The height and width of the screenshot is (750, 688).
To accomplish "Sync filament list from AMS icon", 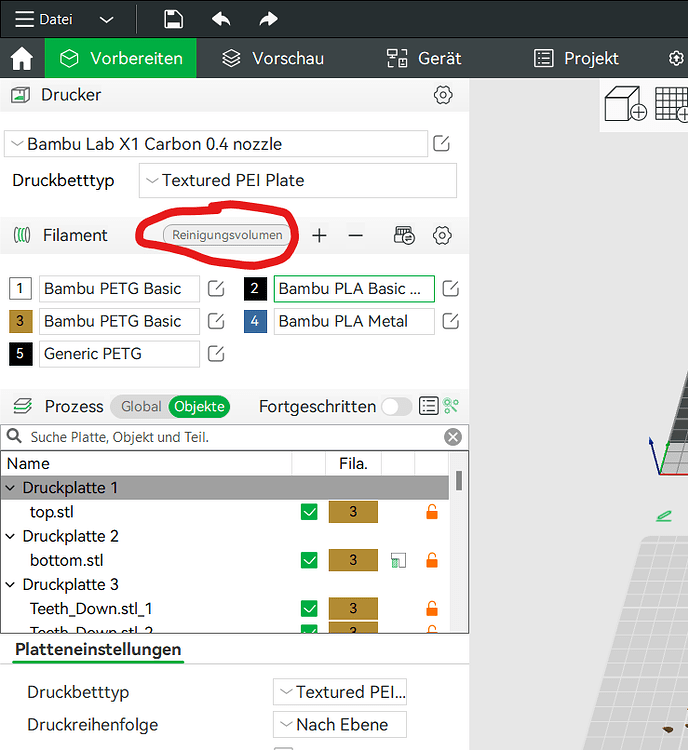I will pyautogui.click(x=404, y=235).
